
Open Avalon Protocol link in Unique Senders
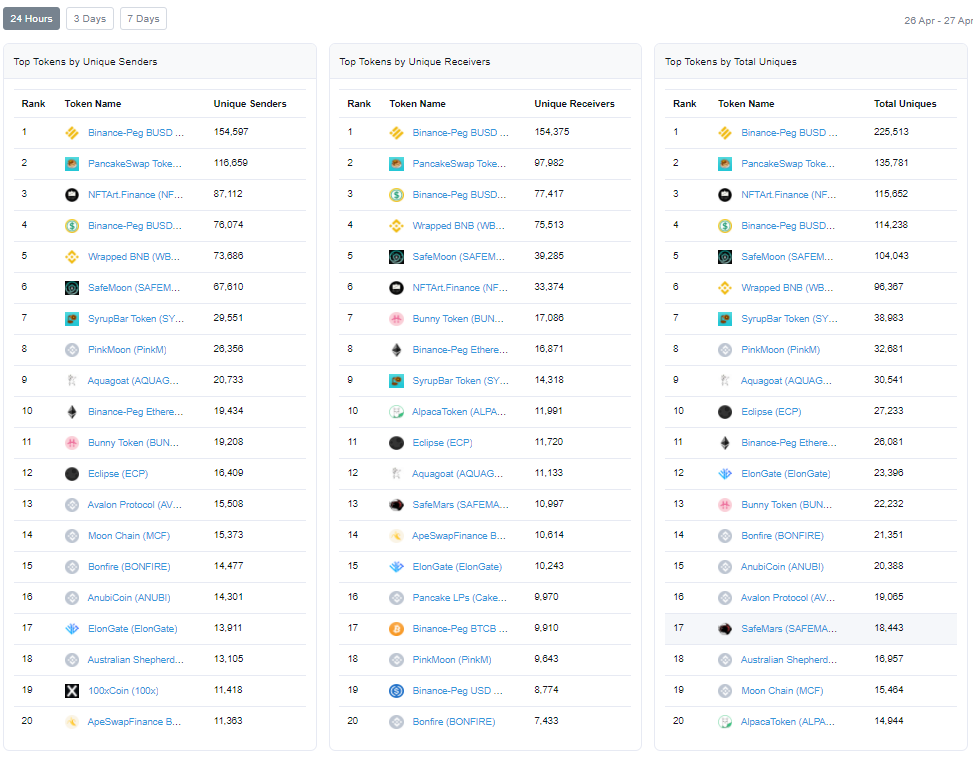(135, 505)
